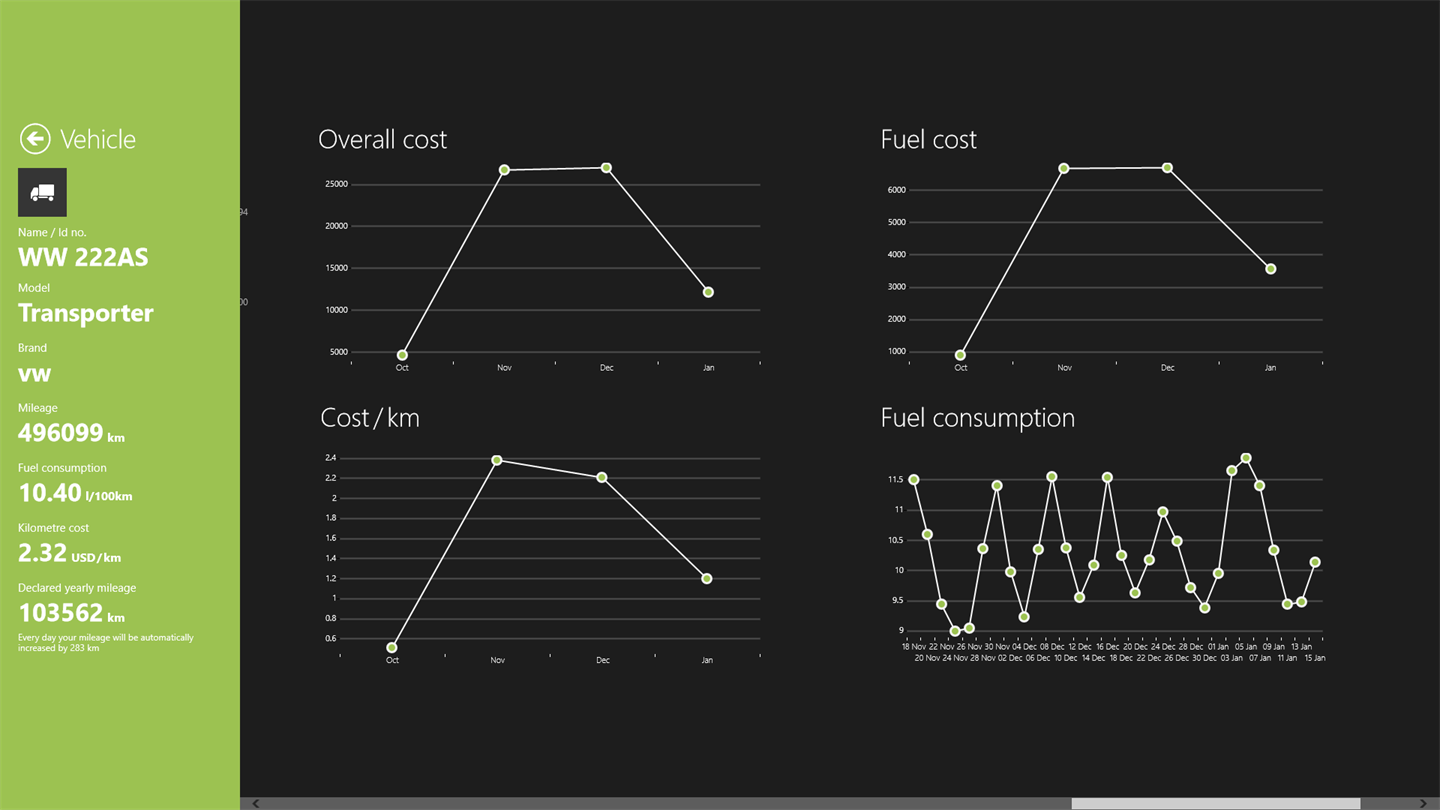1440x810 pixels.
Task: Open the Overall cost chart title
Action: [x=382, y=140]
